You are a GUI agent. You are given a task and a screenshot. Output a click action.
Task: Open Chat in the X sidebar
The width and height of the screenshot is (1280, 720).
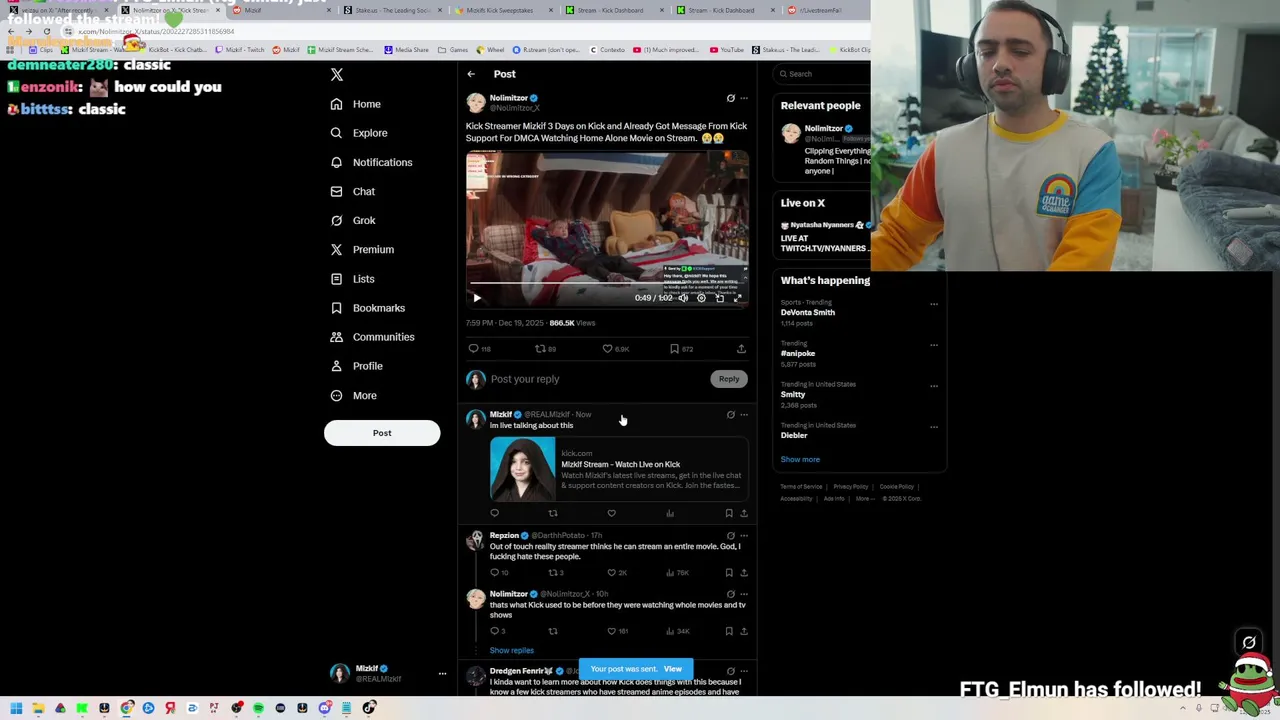tap(352, 191)
